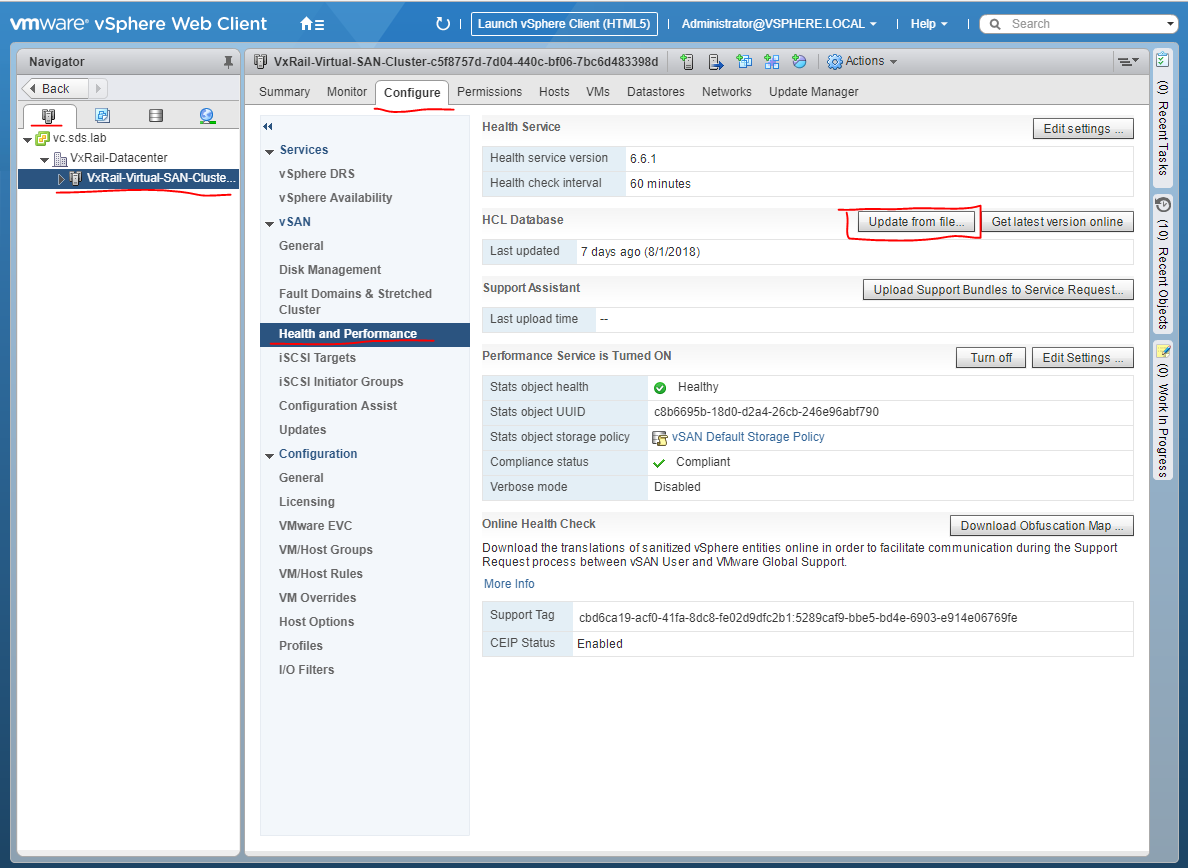Open the VMs tab
Screen dimensions: 1188x868
598,92
